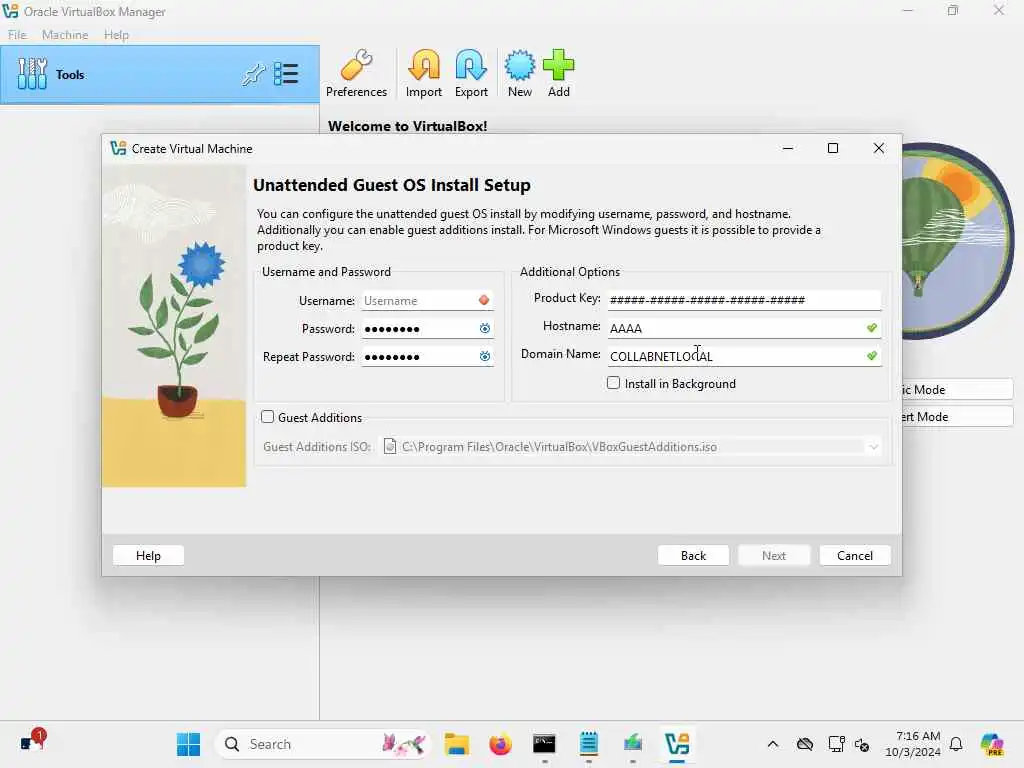Open the Help menu in menu bar
The width and height of the screenshot is (1024, 768).
click(x=116, y=35)
